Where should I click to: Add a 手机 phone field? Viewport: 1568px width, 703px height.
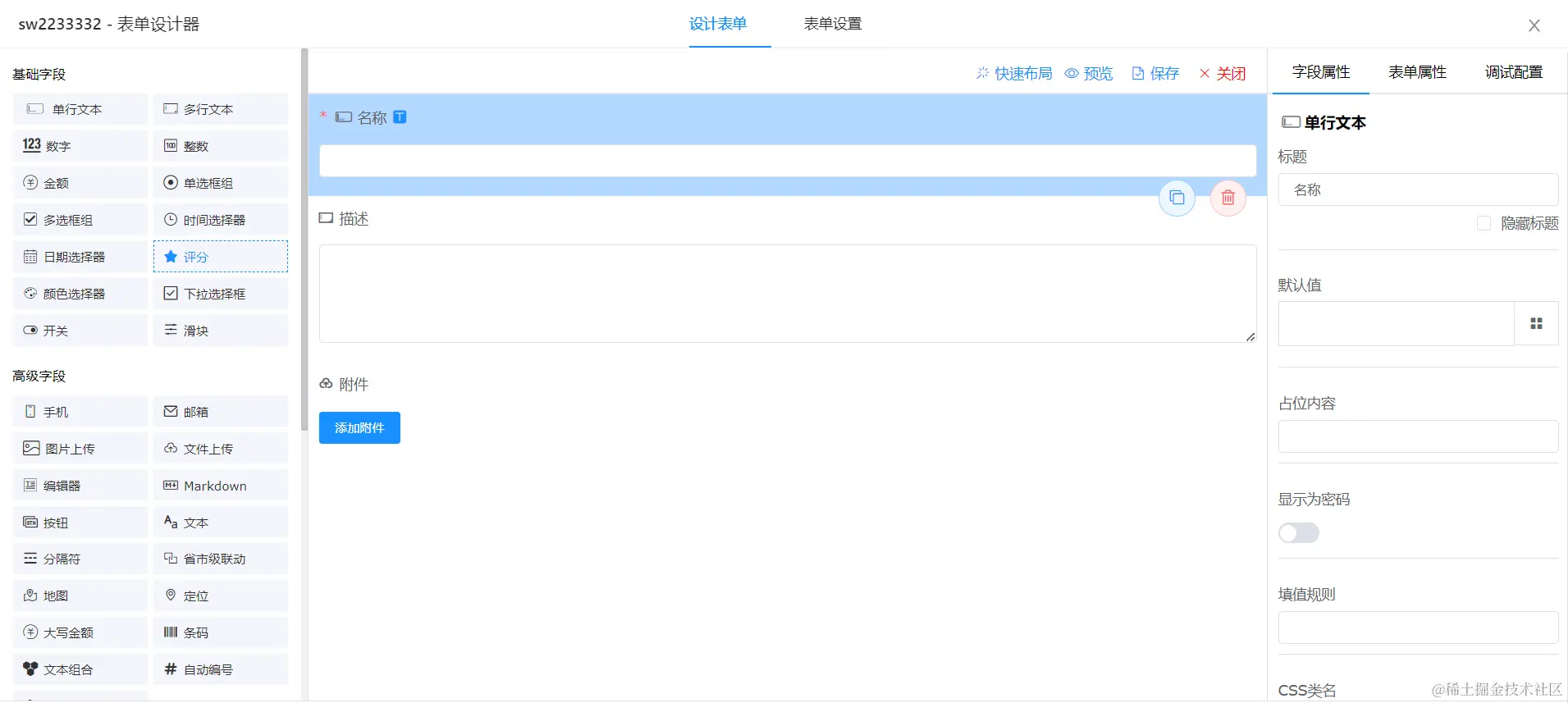click(x=80, y=412)
